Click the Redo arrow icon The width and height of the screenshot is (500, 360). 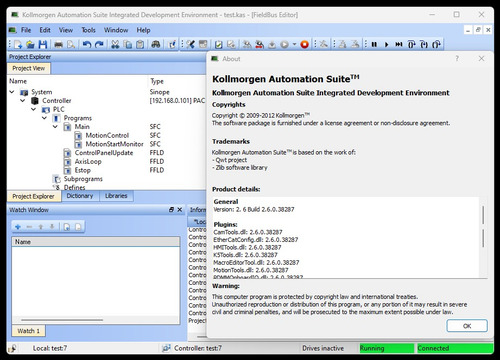[99, 44]
